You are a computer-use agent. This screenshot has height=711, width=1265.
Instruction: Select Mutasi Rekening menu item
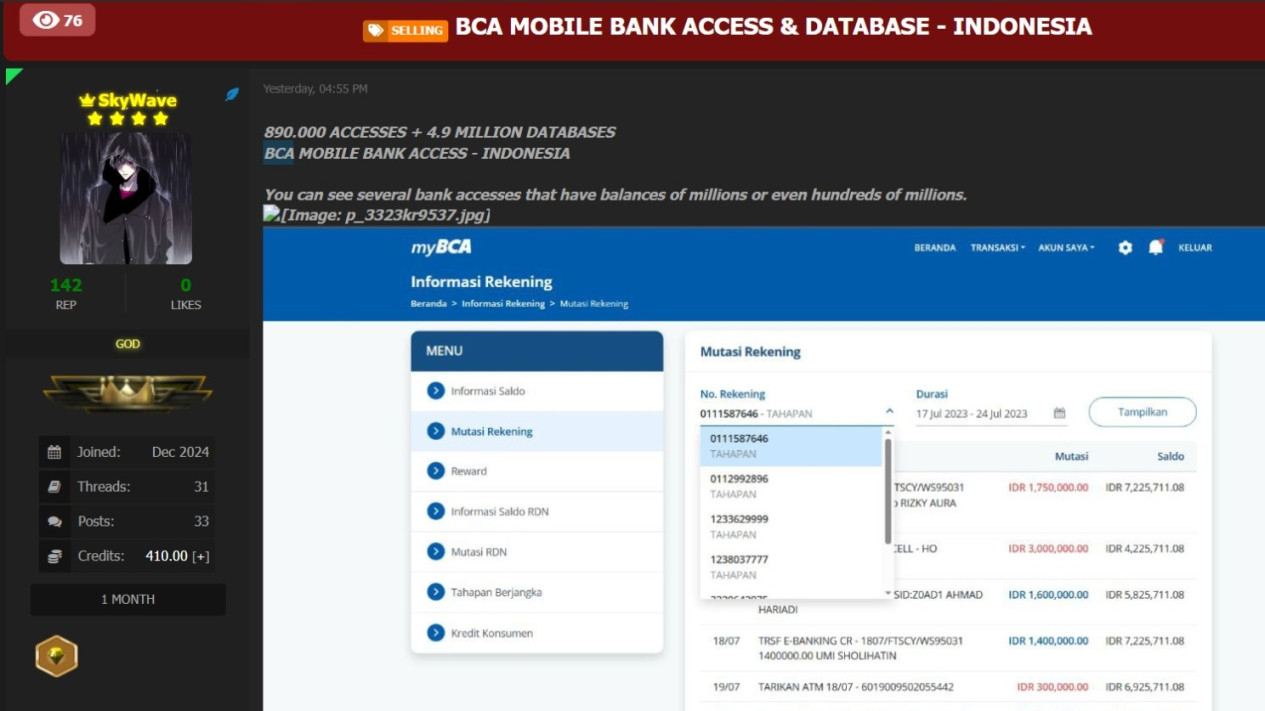[537, 431]
